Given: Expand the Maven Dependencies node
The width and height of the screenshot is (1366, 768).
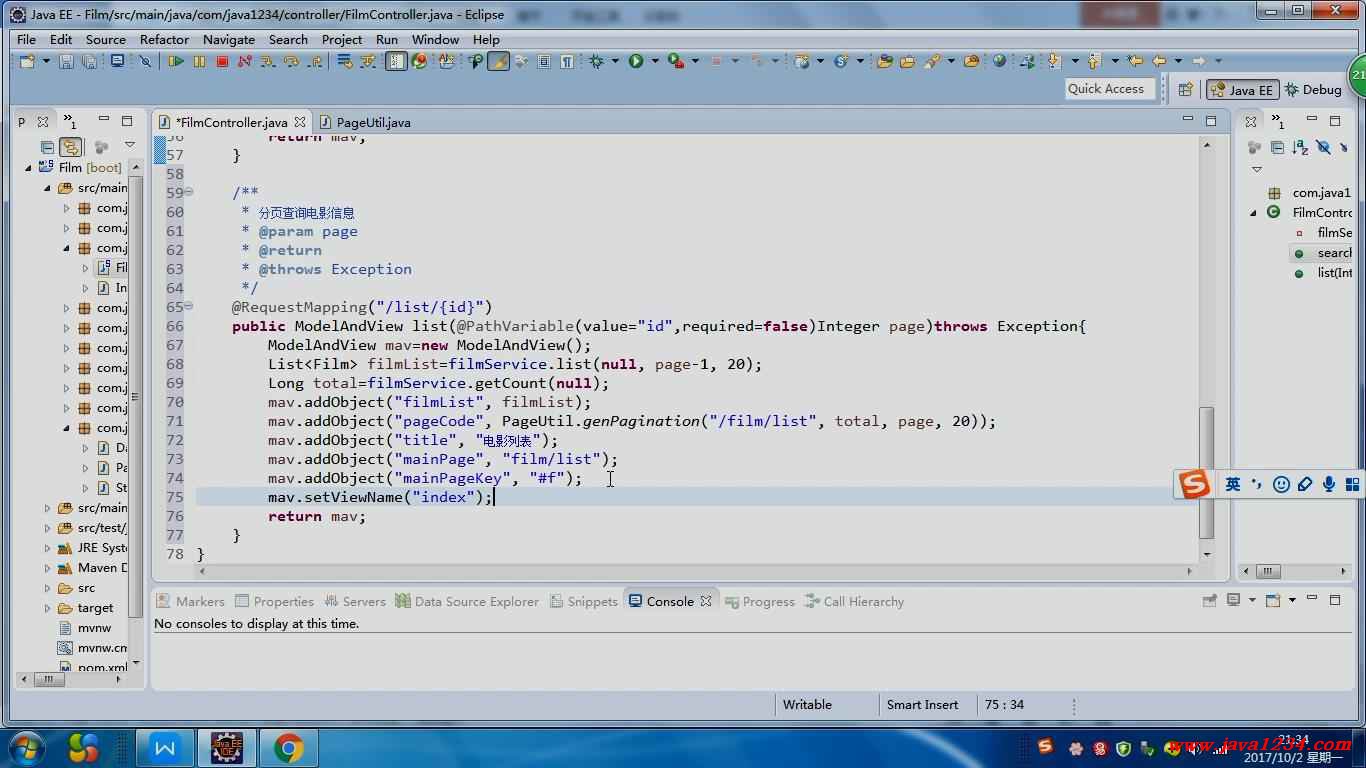Looking at the screenshot, I should point(47,568).
